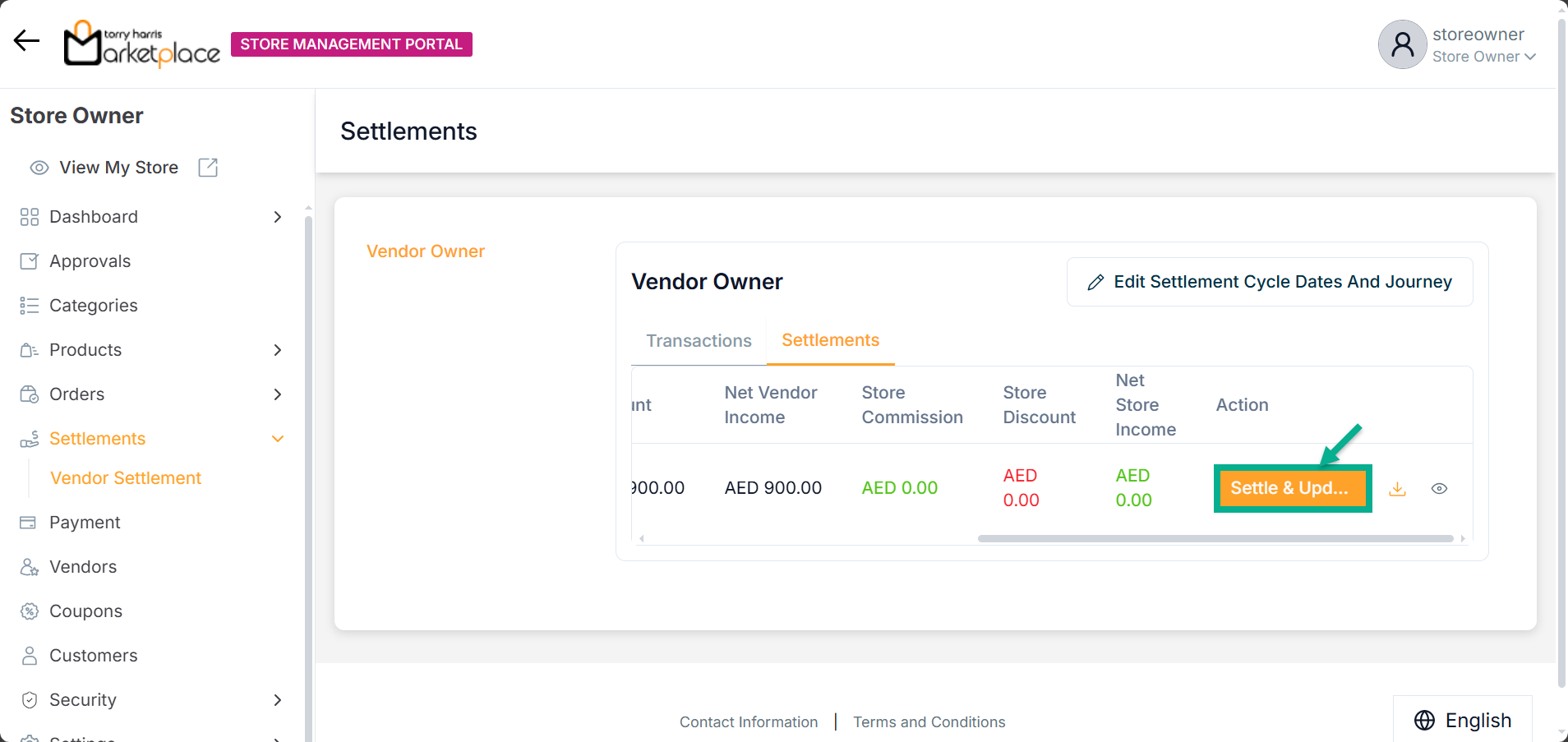The image size is (1568, 742).
Task: Open Terms and Conditions link
Action: point(929,722)
